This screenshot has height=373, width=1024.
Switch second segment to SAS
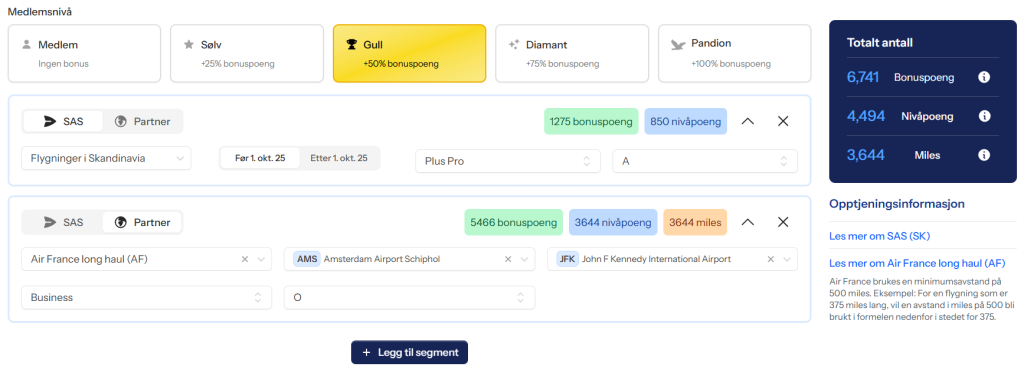coord(63,222)
